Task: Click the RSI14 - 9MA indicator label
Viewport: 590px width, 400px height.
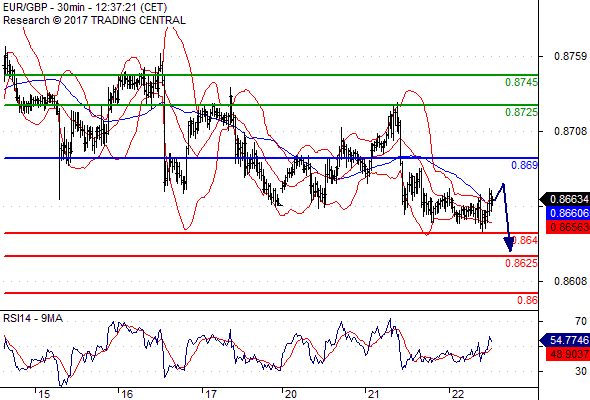Action: 33,318
